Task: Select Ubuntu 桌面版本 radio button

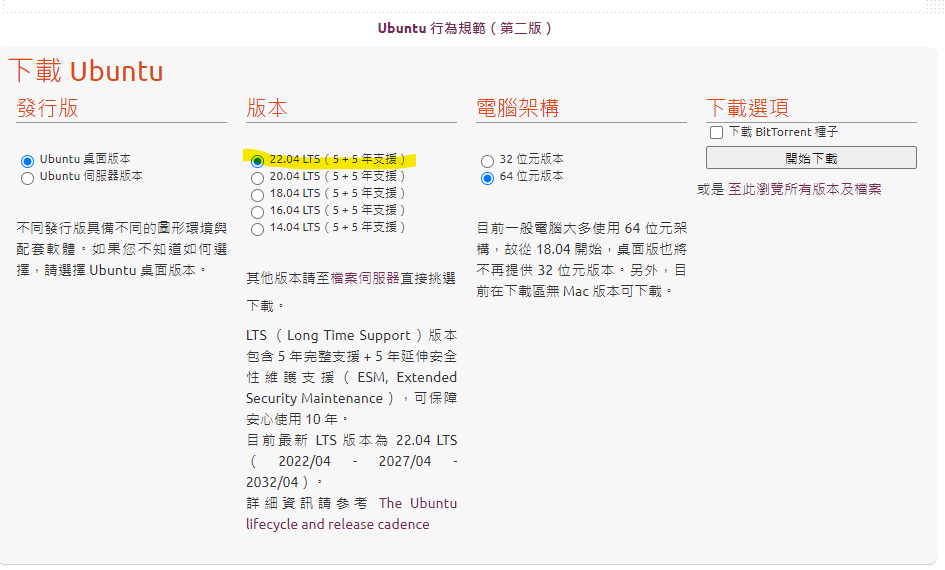Action: point(27,161)
